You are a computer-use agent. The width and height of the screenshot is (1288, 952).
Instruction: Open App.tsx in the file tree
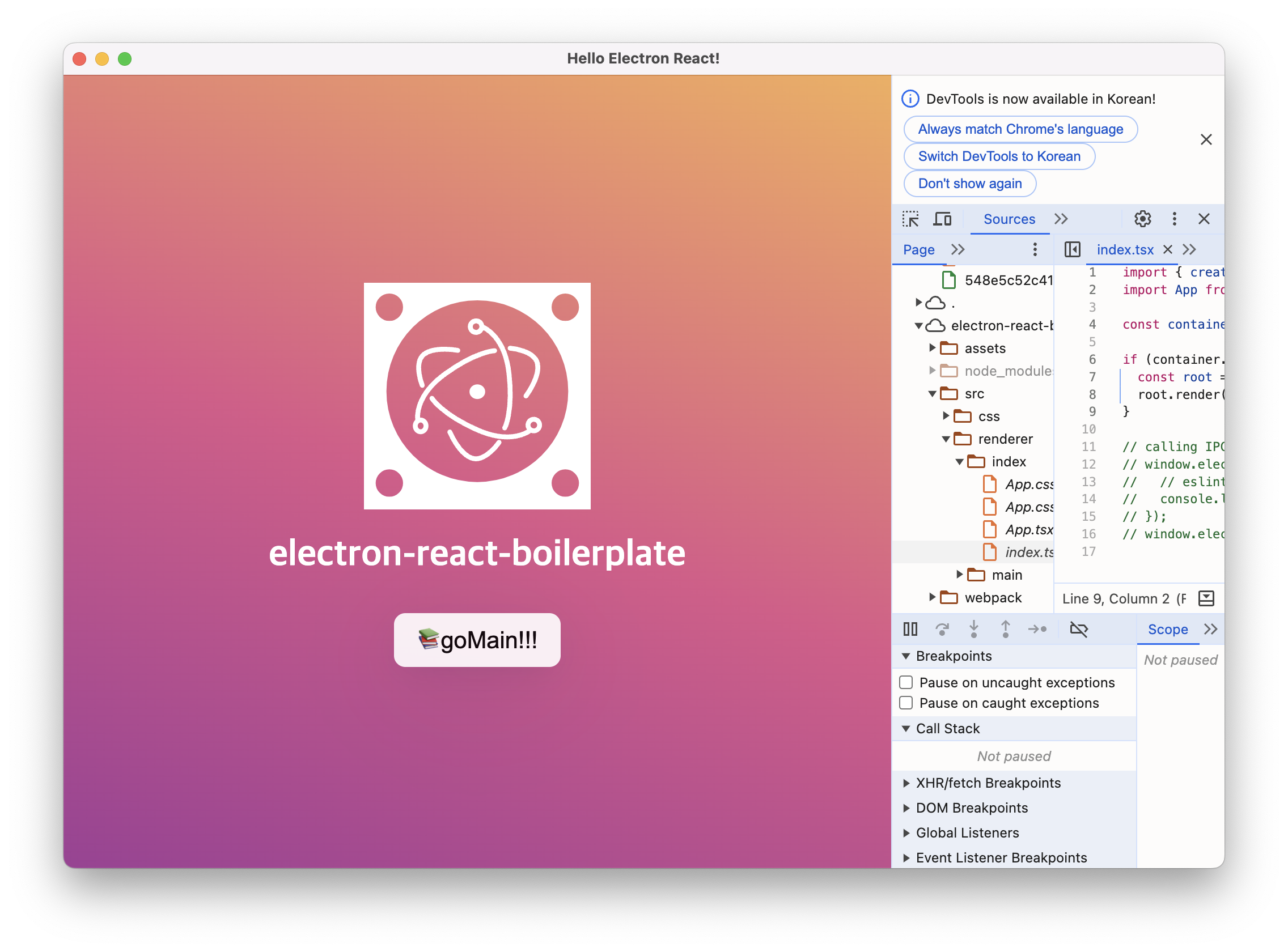pos(1028,529)
